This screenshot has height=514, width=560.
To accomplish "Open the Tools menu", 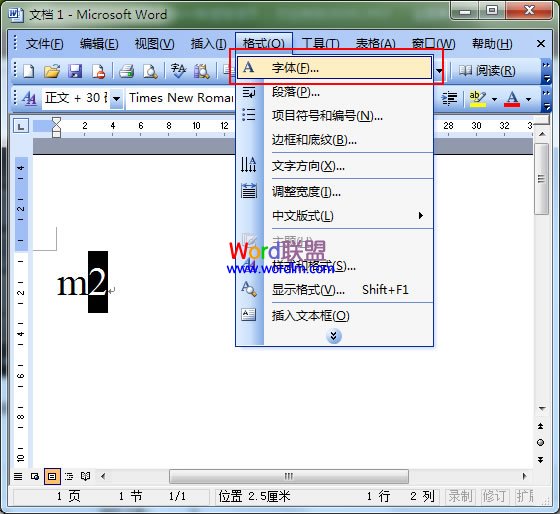I will [320, 44].
